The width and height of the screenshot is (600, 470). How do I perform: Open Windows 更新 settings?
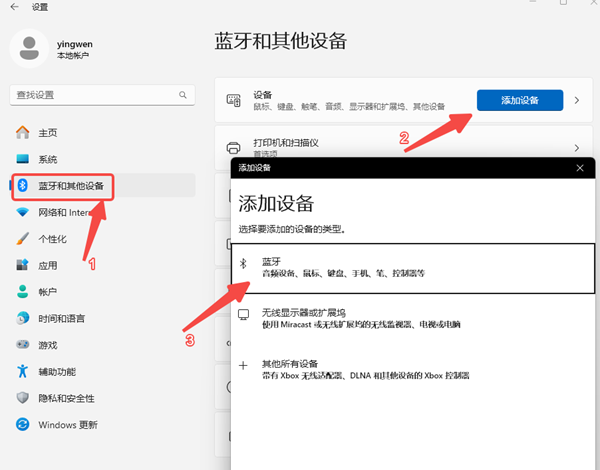[67, 424]
